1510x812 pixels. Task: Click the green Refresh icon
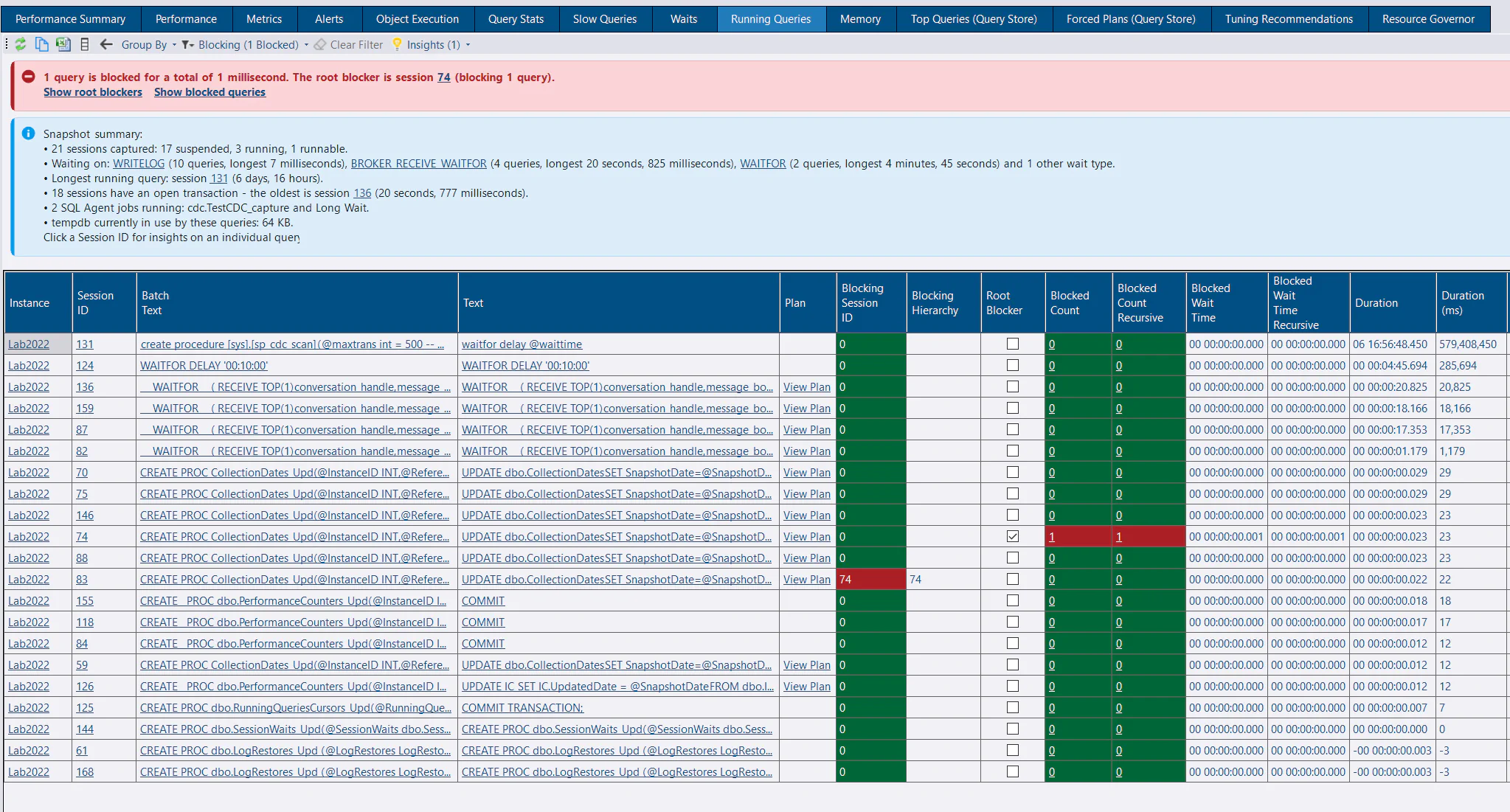(21, 44)
